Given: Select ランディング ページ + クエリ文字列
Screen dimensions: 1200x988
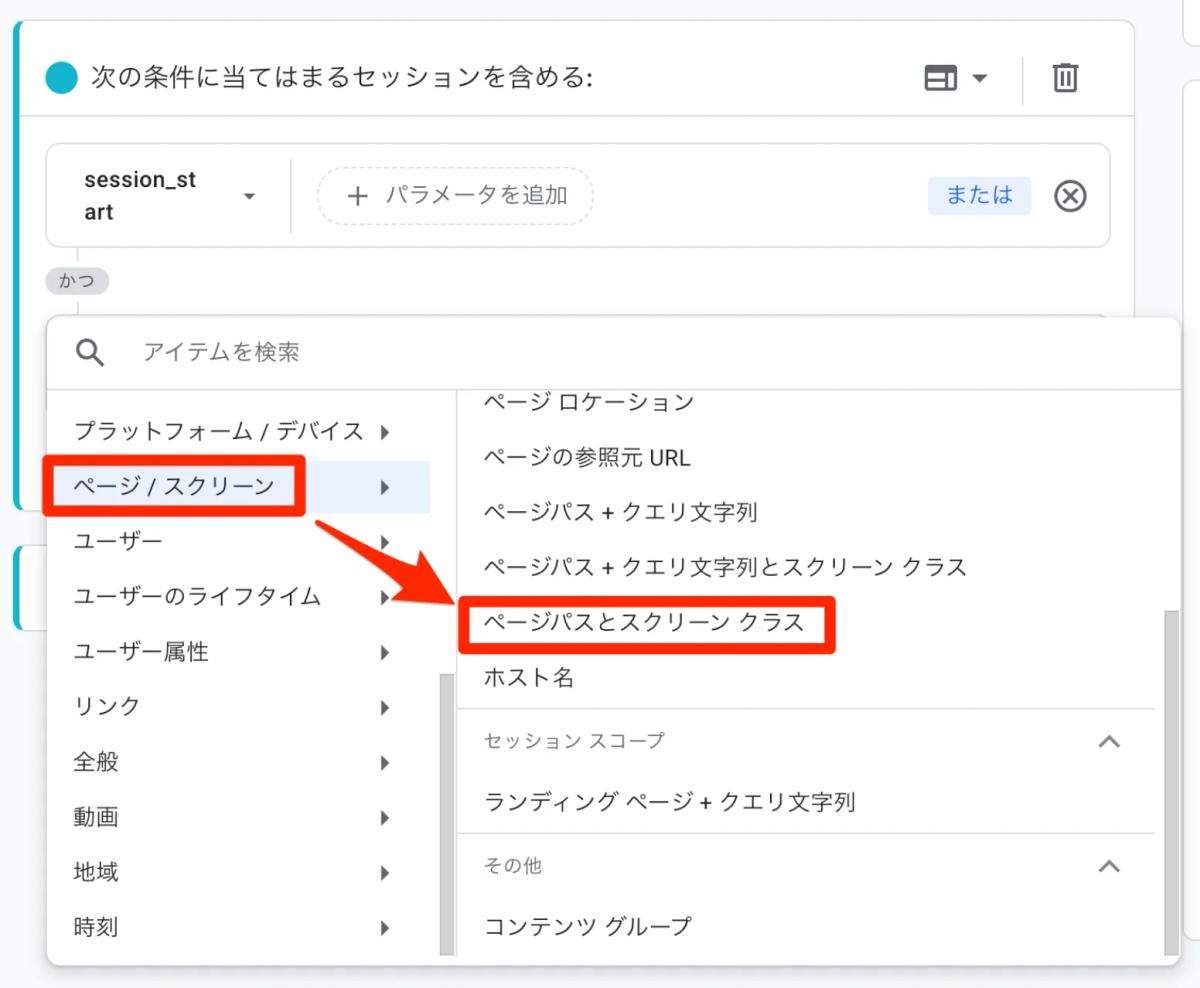Looking at the screenshot, I should [670, 802].
